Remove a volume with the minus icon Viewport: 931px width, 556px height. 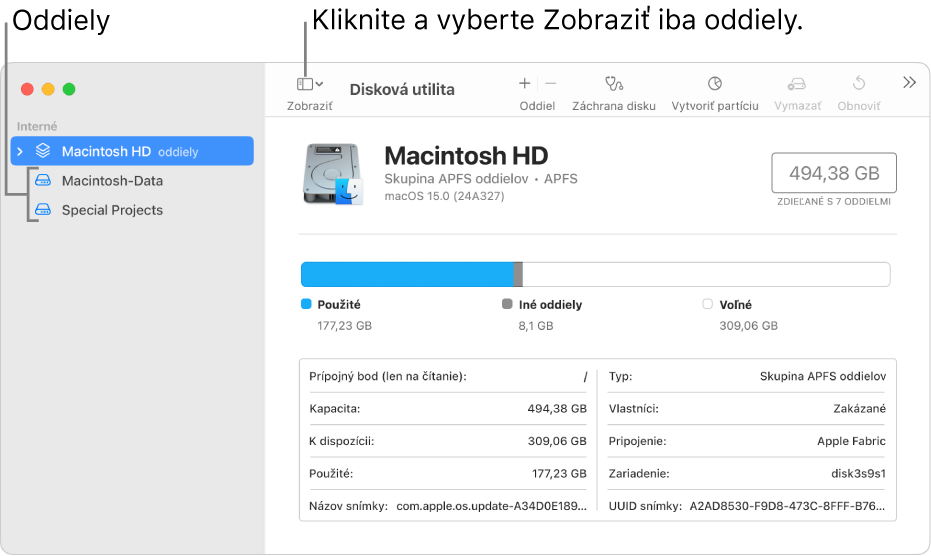(x=550, y=84)
